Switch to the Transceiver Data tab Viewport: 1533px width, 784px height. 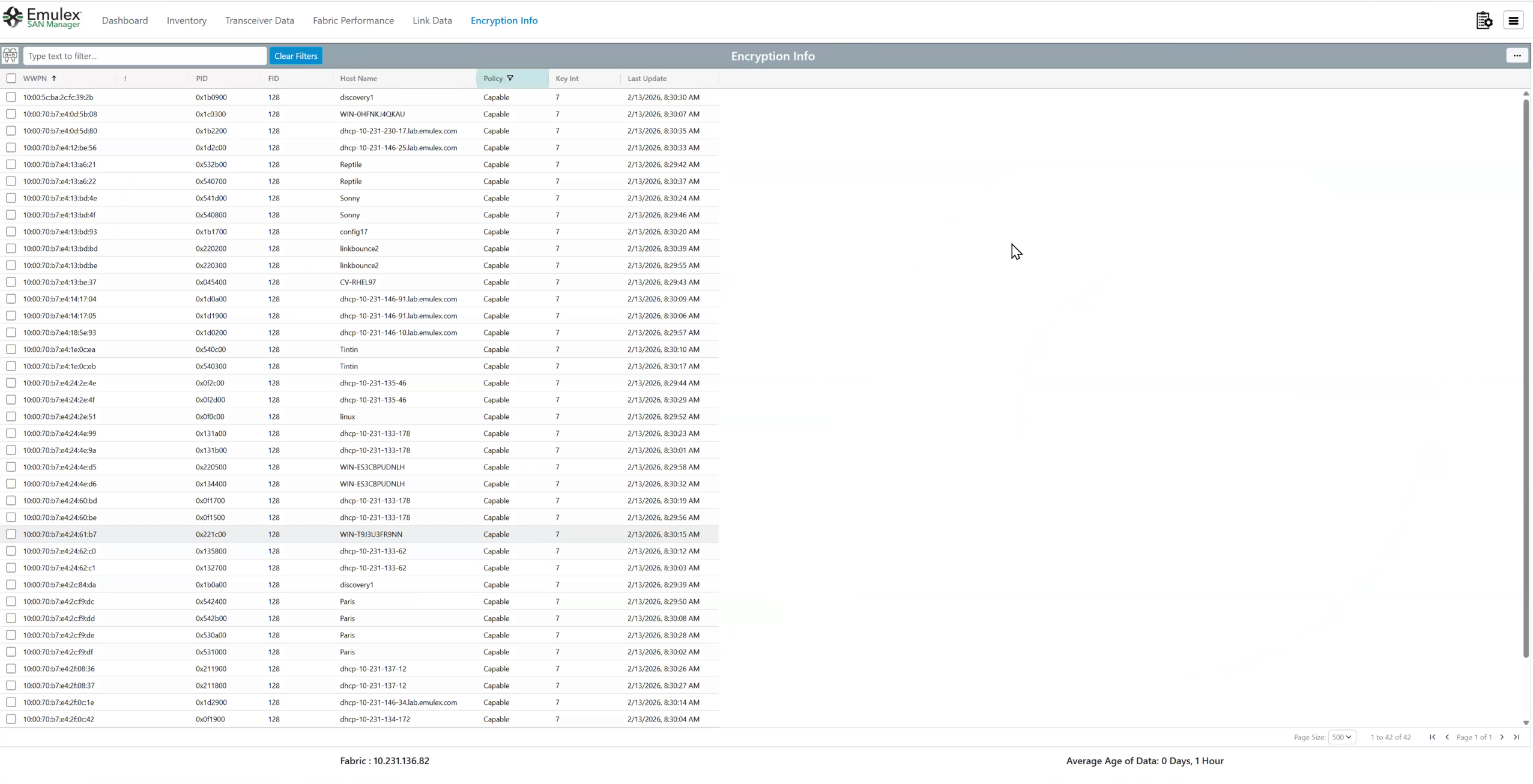point(259,20)
